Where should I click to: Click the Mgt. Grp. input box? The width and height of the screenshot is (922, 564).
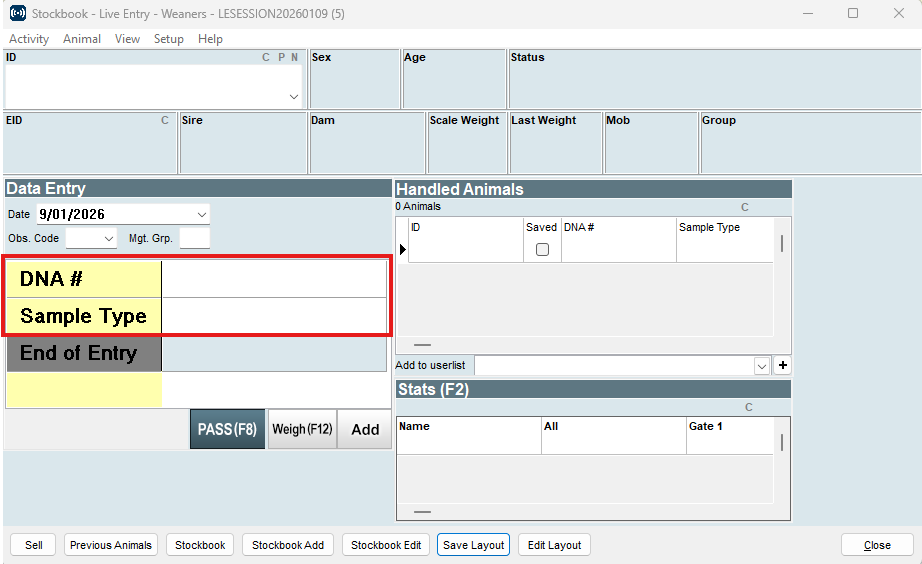(194, 239)
